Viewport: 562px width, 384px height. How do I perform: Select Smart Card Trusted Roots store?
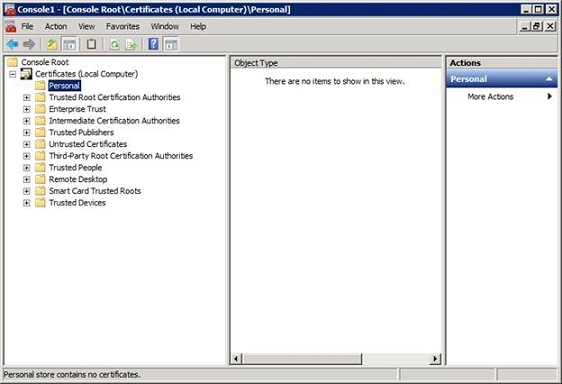click(x=95, y=191)
